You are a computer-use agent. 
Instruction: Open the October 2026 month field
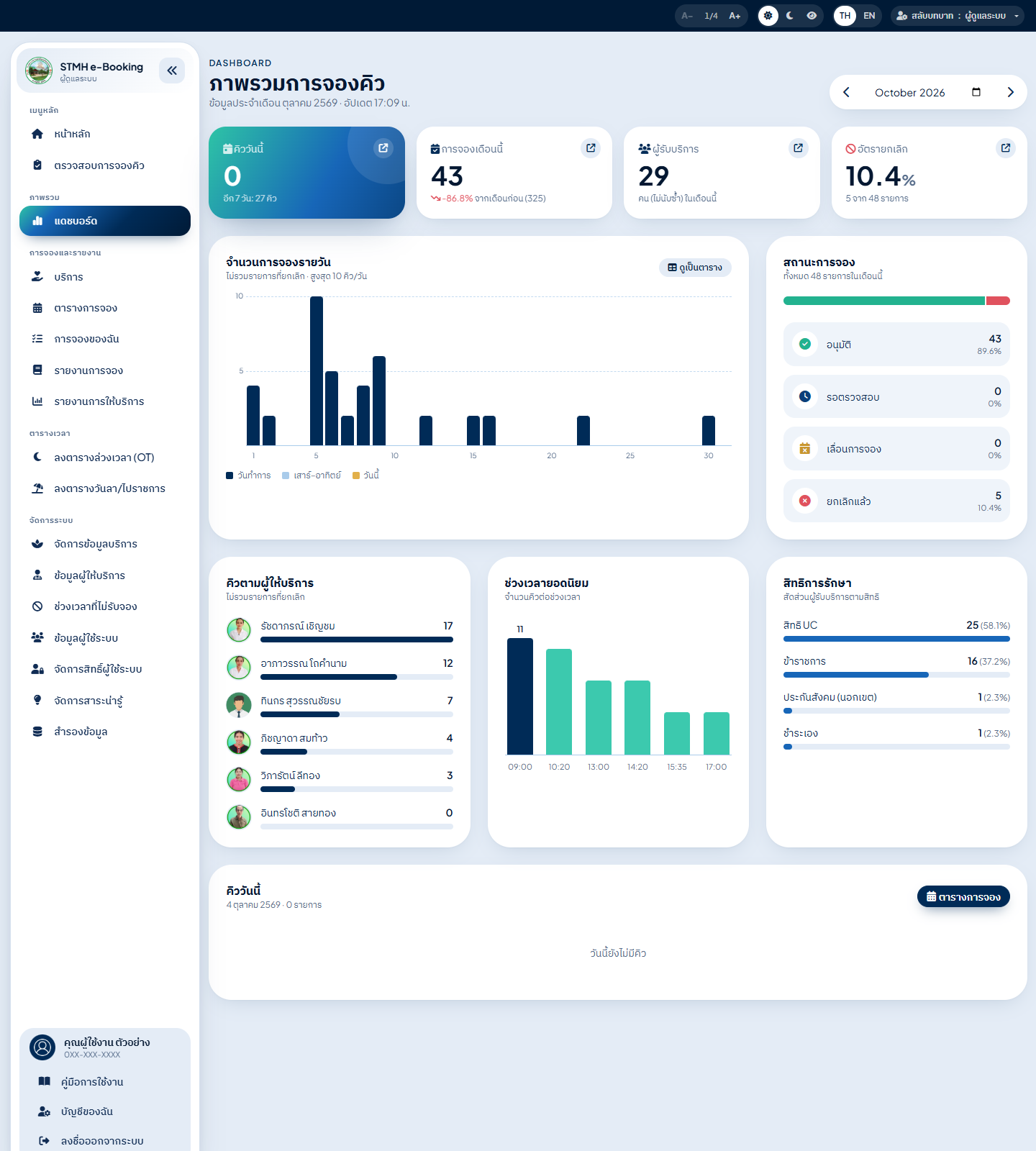(x=927, y=92)
